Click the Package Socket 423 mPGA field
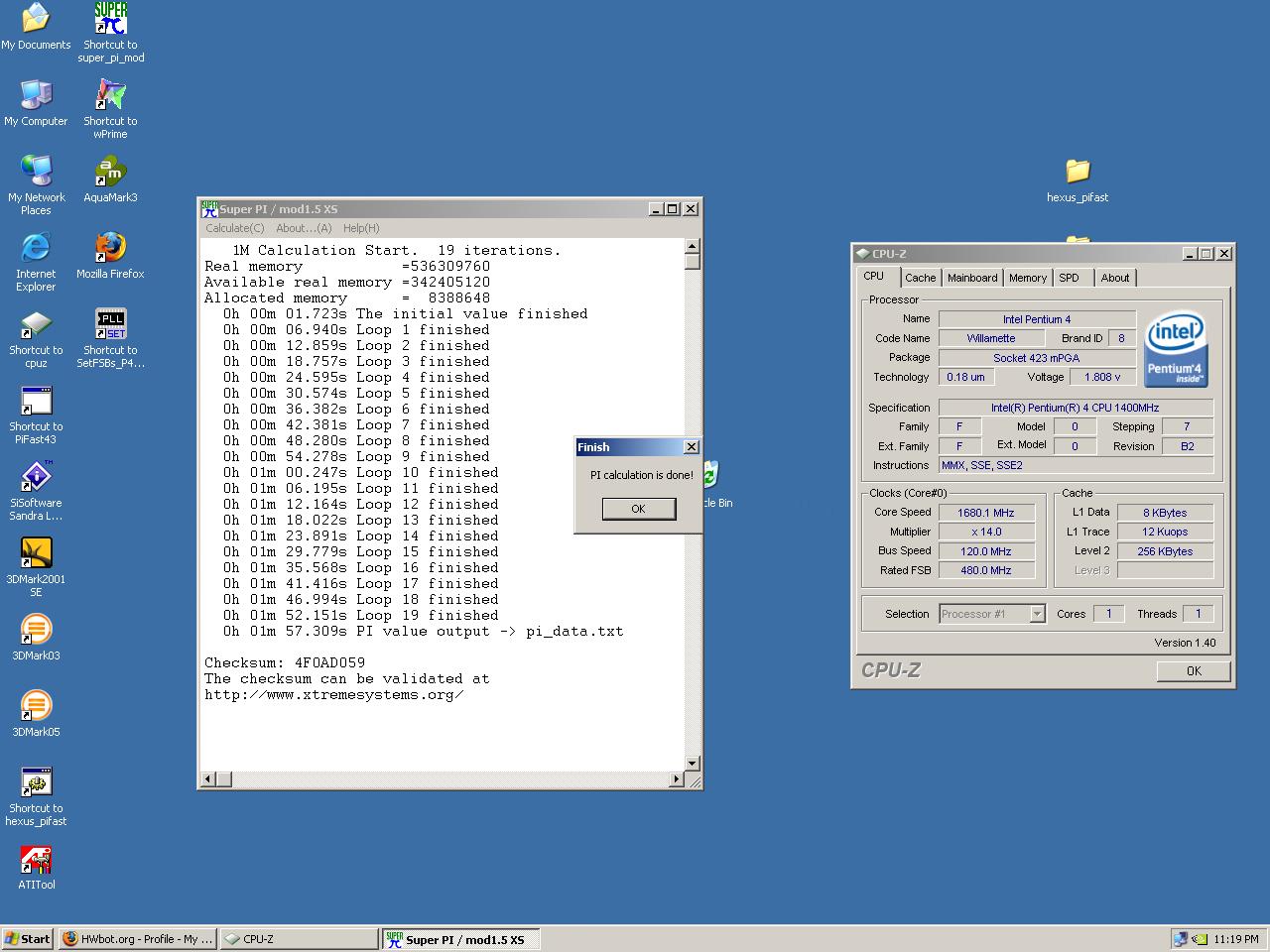The width and height of the screenshot is (1270, 952). (x=1037, y=358)
